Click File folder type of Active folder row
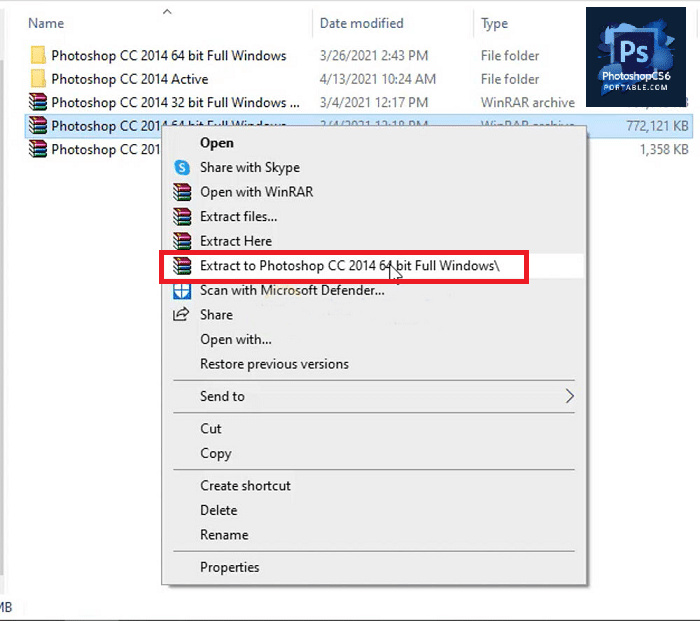This screenshot has height=621, width=700. pyautogui.click(x=510, y=79)
